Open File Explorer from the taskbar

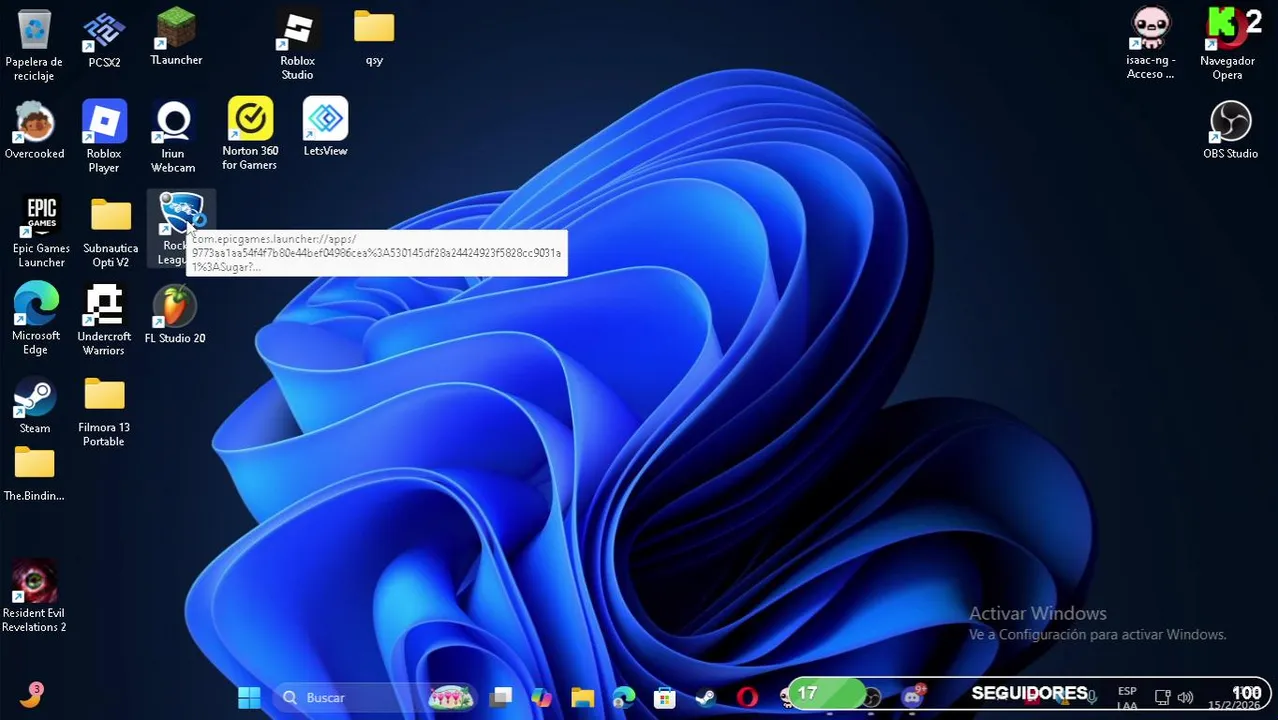click(582, 697)
